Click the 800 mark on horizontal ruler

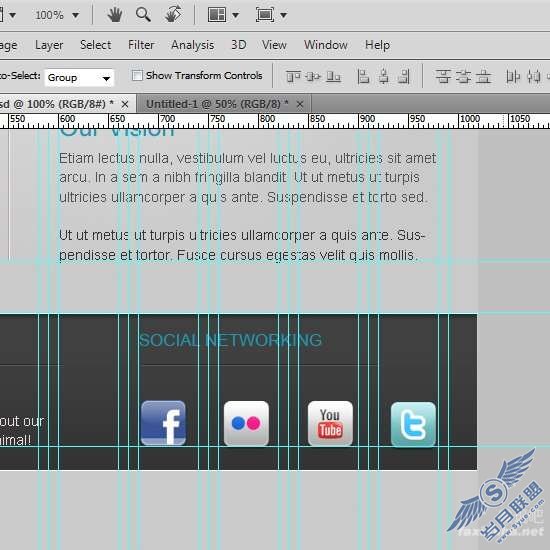tap(267, 119)
